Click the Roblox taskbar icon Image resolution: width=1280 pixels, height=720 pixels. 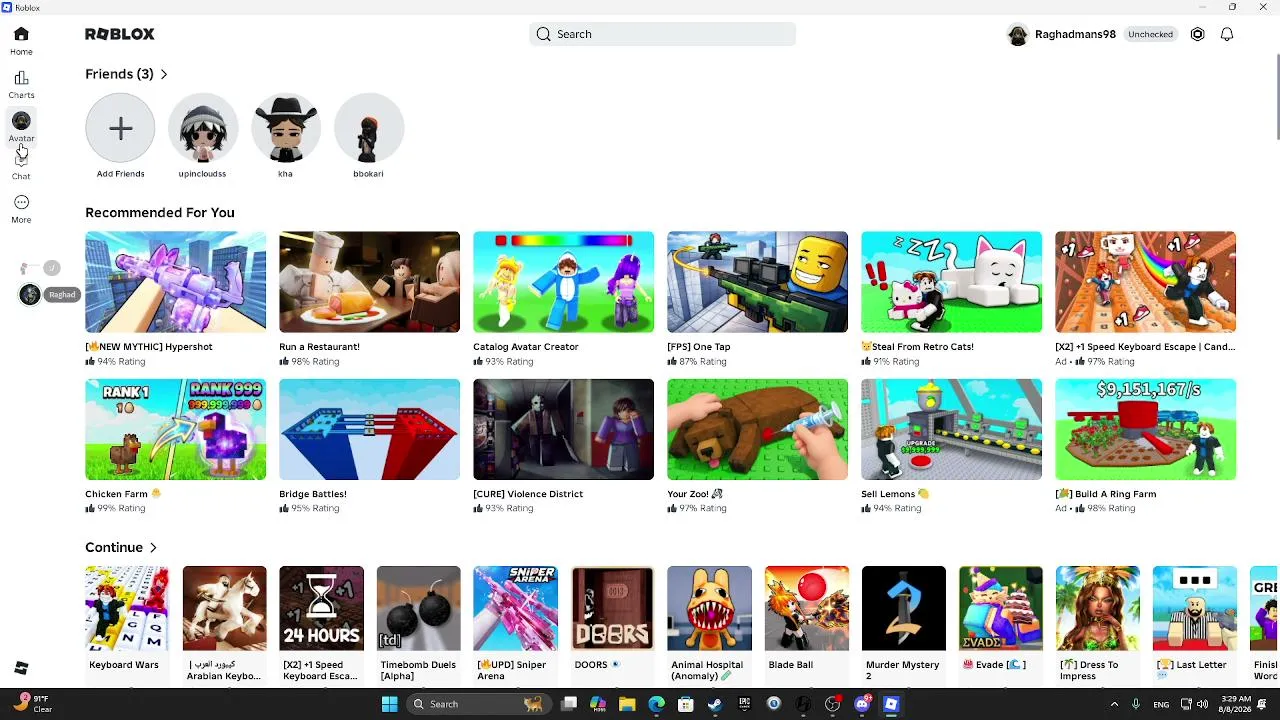click(x=891, y=704)
